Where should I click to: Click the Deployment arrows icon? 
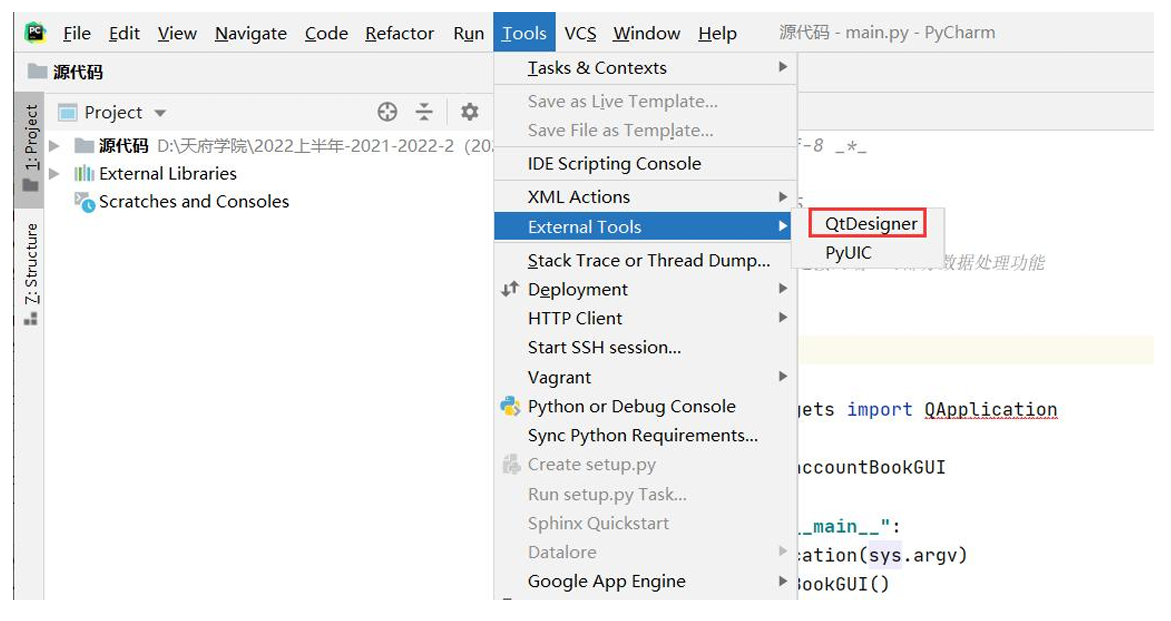[510, 289]
